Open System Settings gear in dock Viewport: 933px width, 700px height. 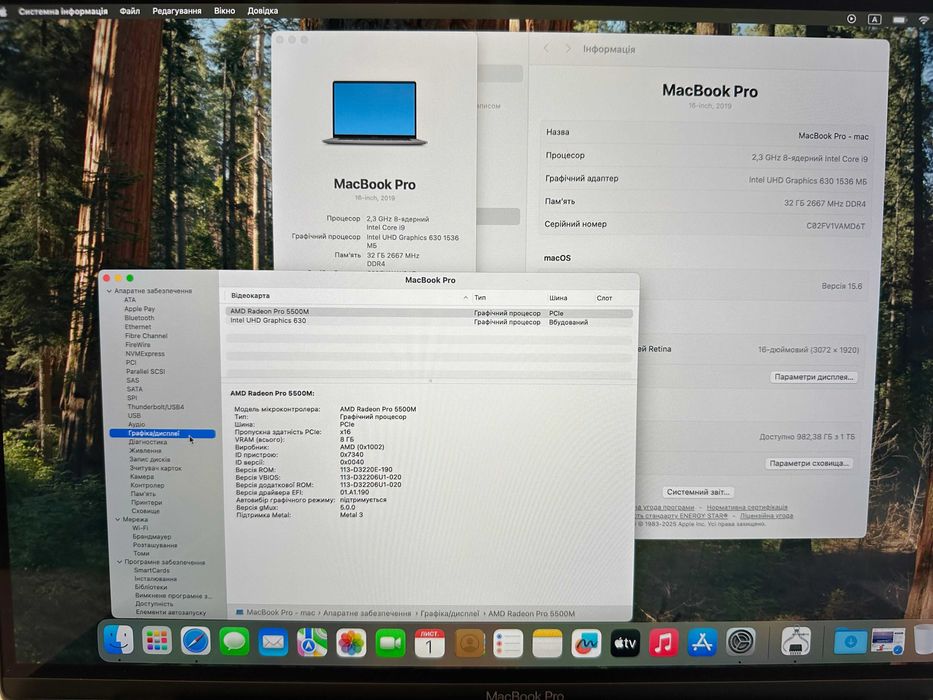741,642
